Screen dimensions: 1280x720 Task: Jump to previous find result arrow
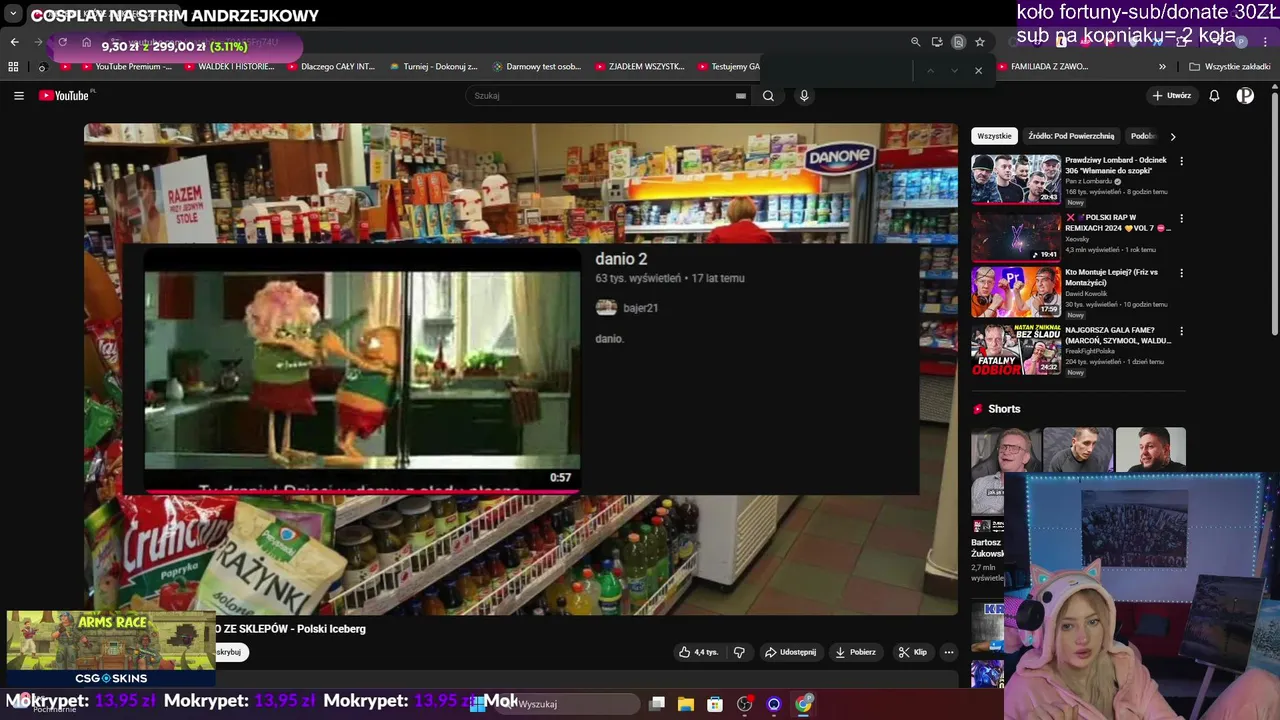pyautogui.click(x=930, y=70)
